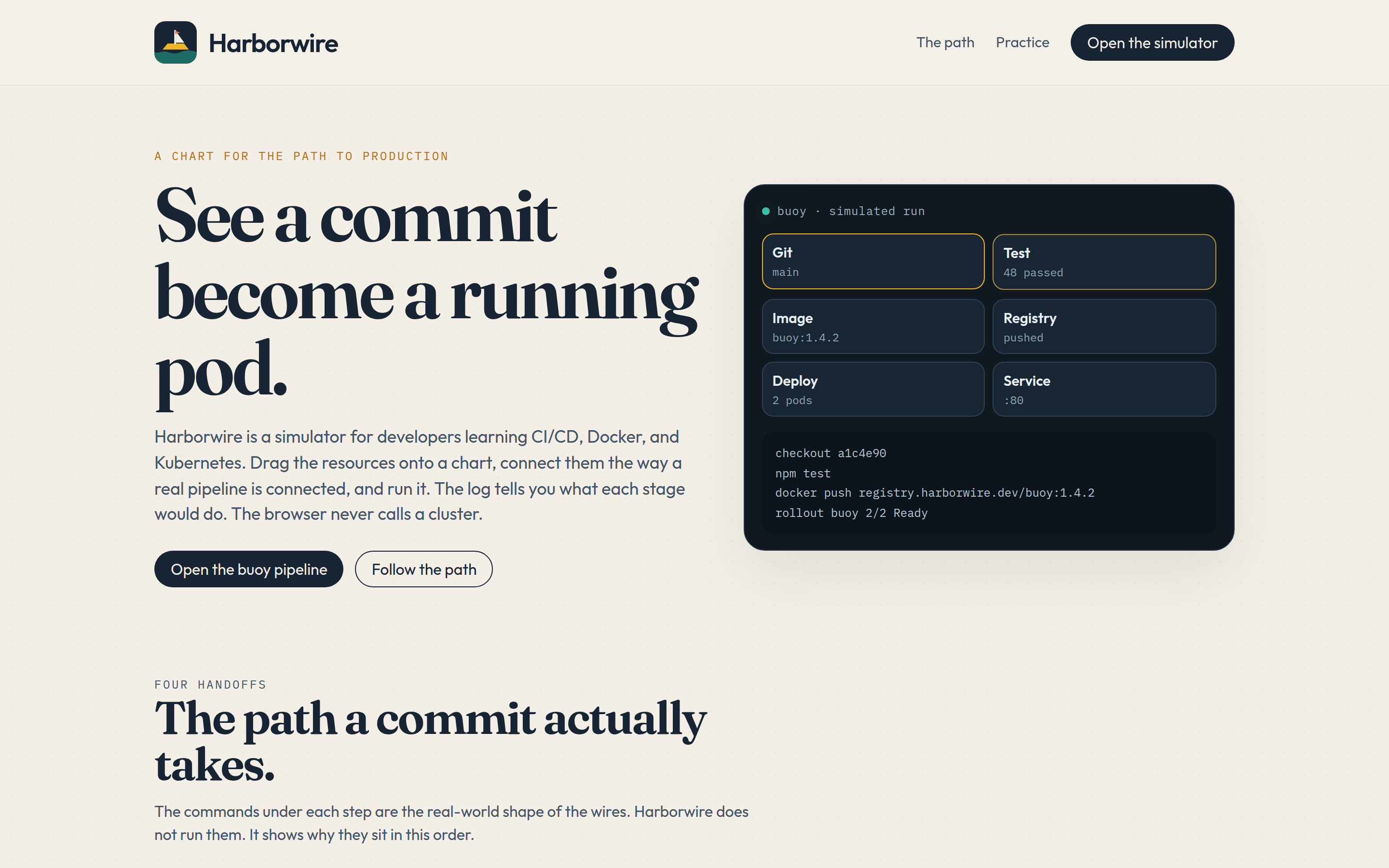Click the 'docker push registry.harborwire.dev' log line
Viewport: 1389px width, 868px height.
tap(934, 492)
